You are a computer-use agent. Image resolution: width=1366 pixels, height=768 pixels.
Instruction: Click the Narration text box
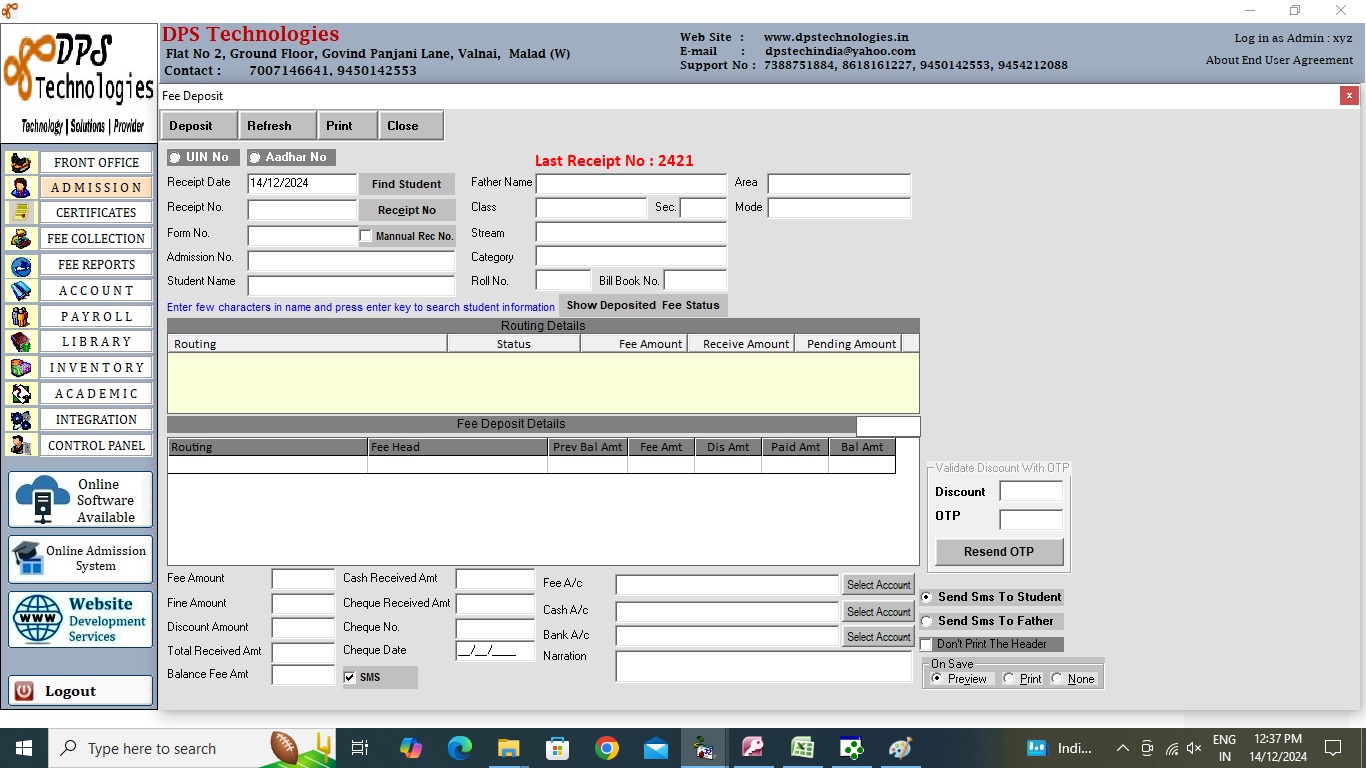click(x=764, y=667)
